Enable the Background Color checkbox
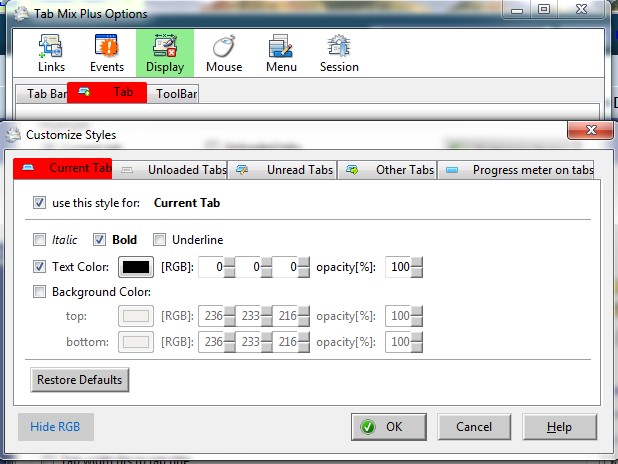The width and height of the screenshot is (618, 464). tap(39, 292)
